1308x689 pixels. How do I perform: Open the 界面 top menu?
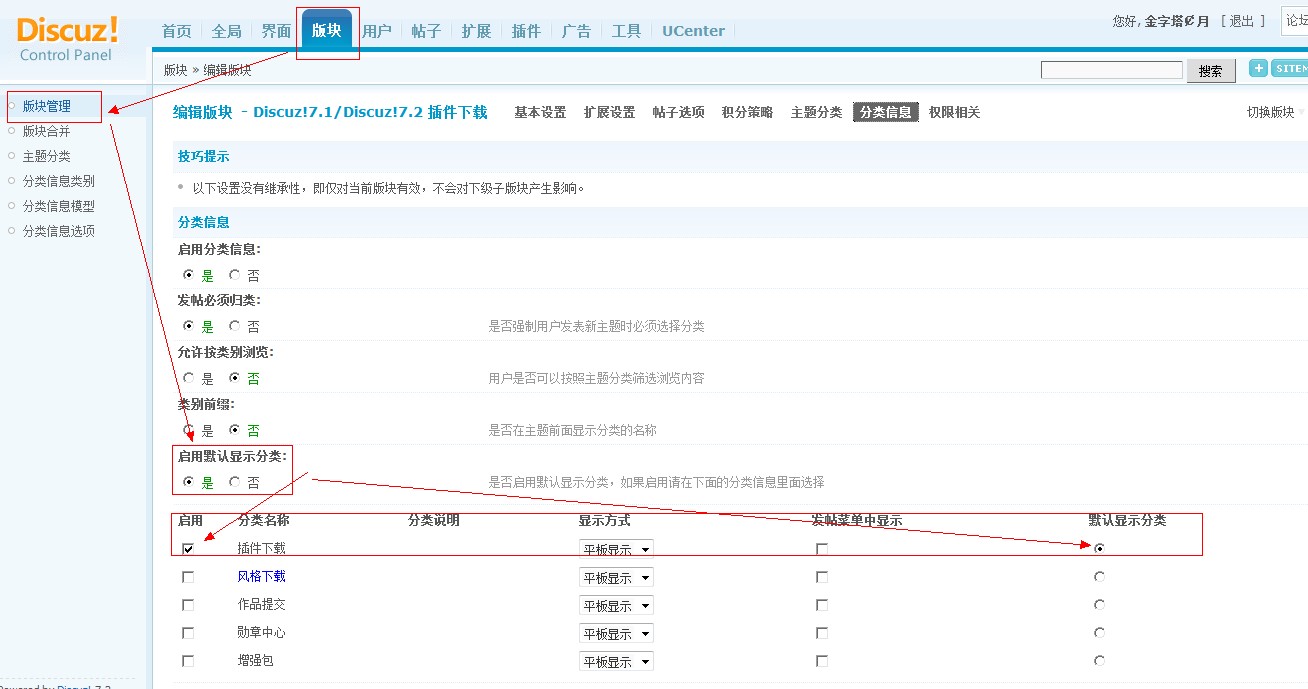277,31
